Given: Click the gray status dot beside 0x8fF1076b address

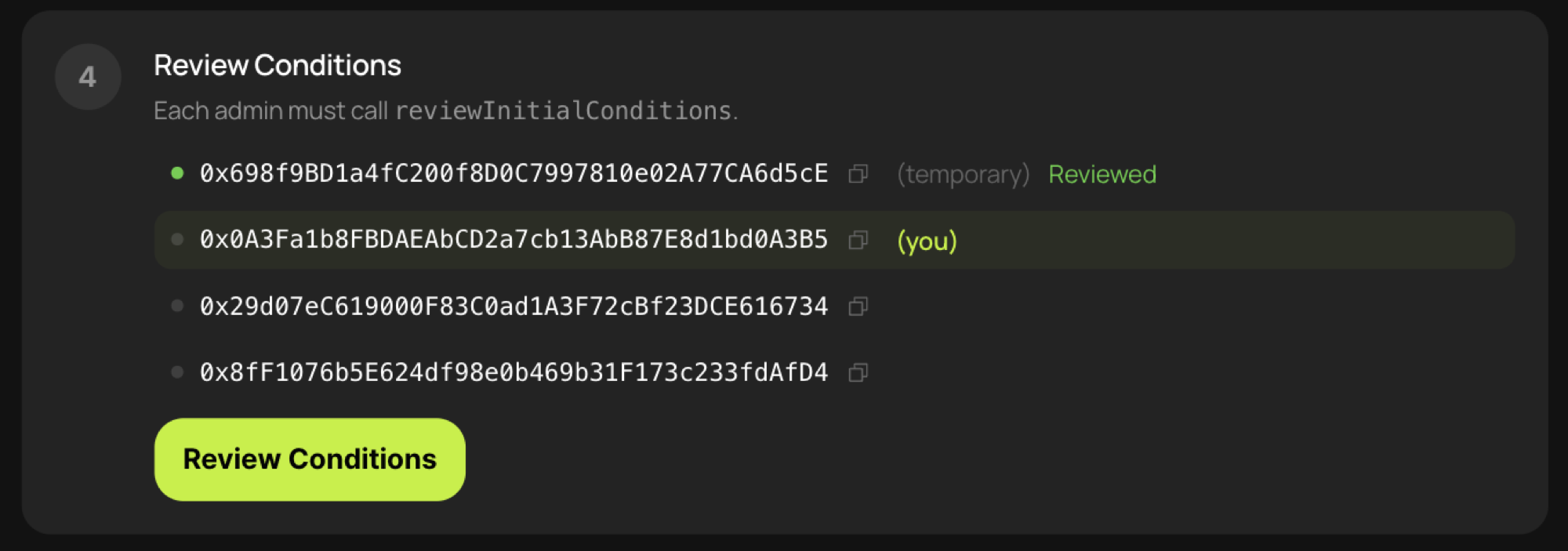Looking at the screenshot, I should (177, 372).
